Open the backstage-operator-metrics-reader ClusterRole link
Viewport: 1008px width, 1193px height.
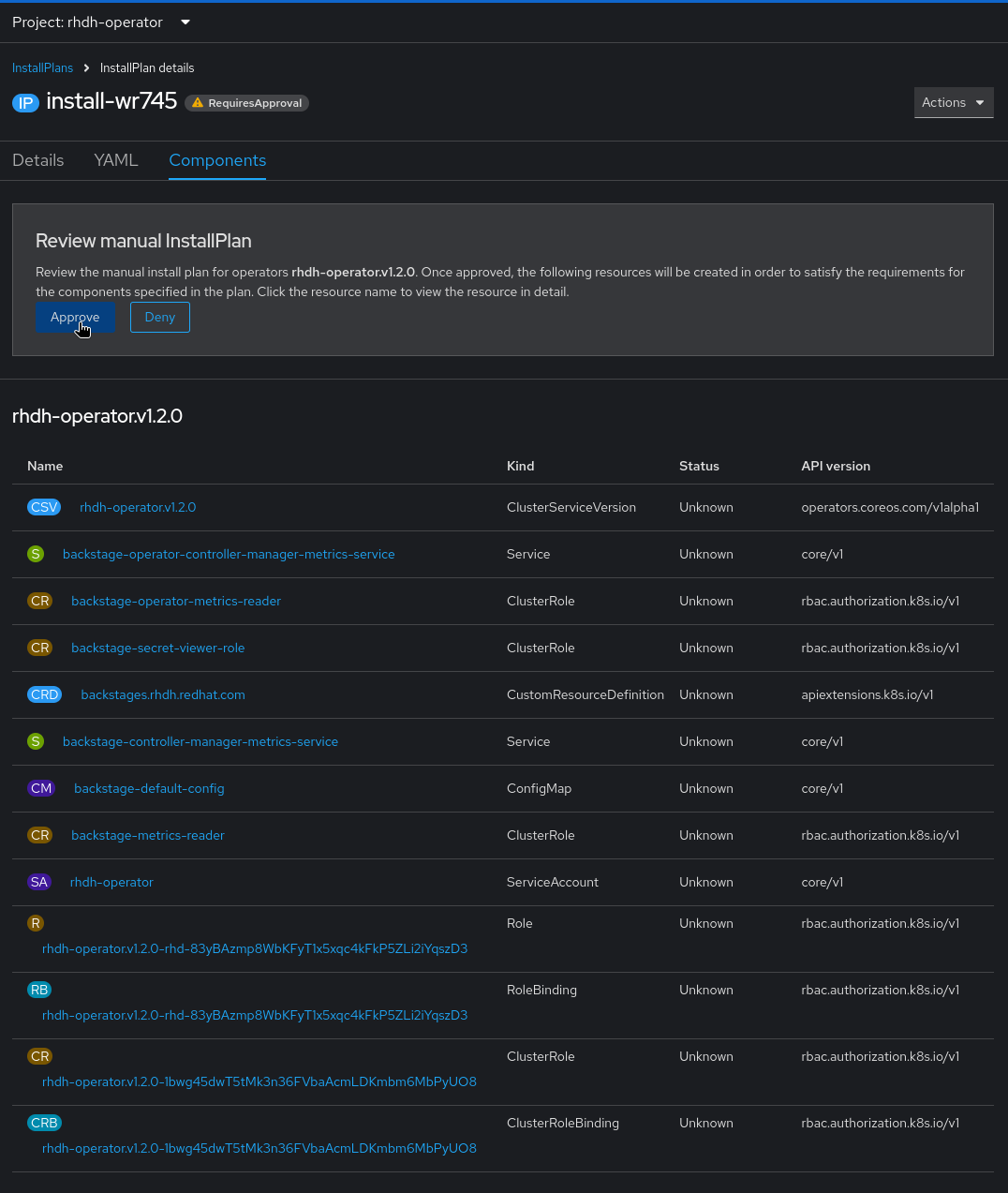[176, 601]
